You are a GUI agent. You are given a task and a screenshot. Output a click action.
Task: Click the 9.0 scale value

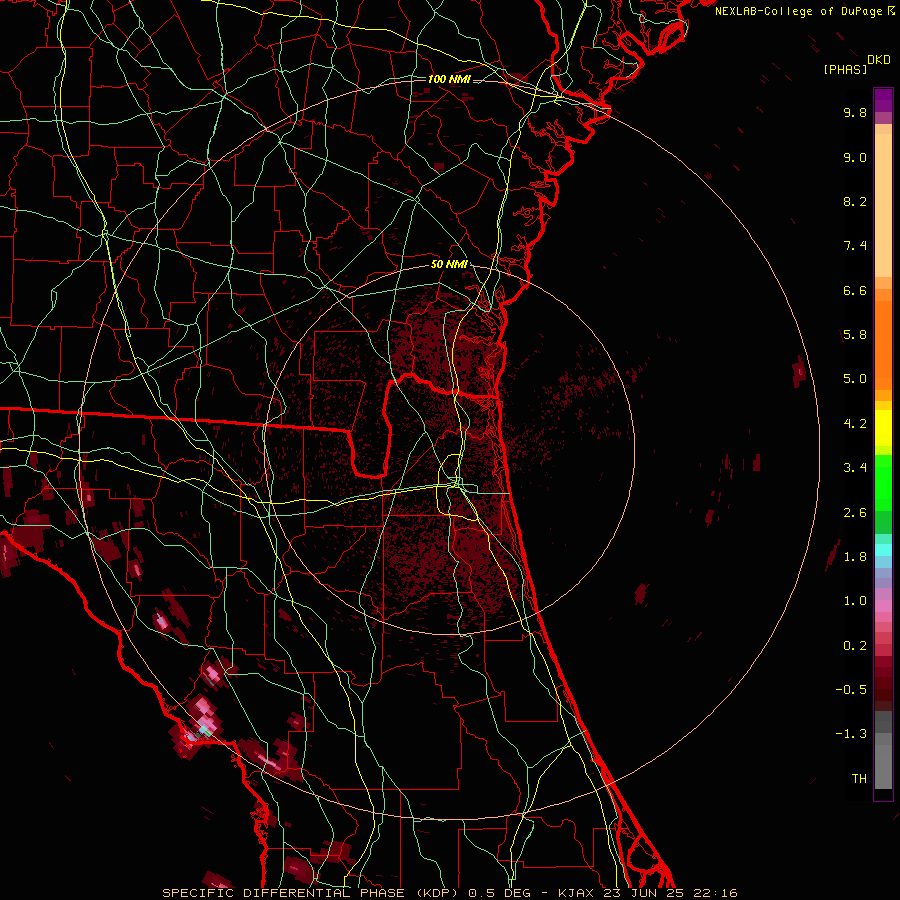[x=855, y=158]
